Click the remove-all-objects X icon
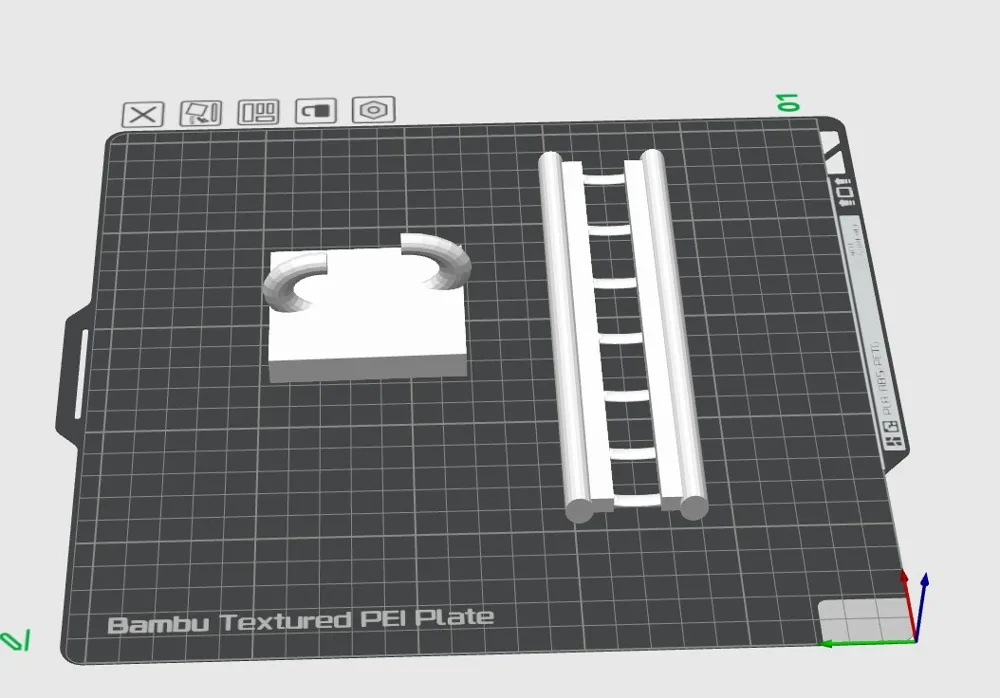Viewport: 1000px width, 698px height. point(142,114)
